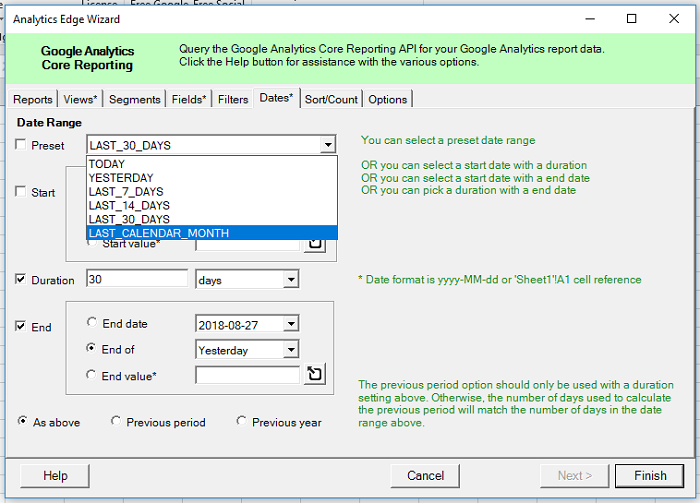Select the End value radio button
This screenshot has height=503, width=700.
tap(91, 375)
